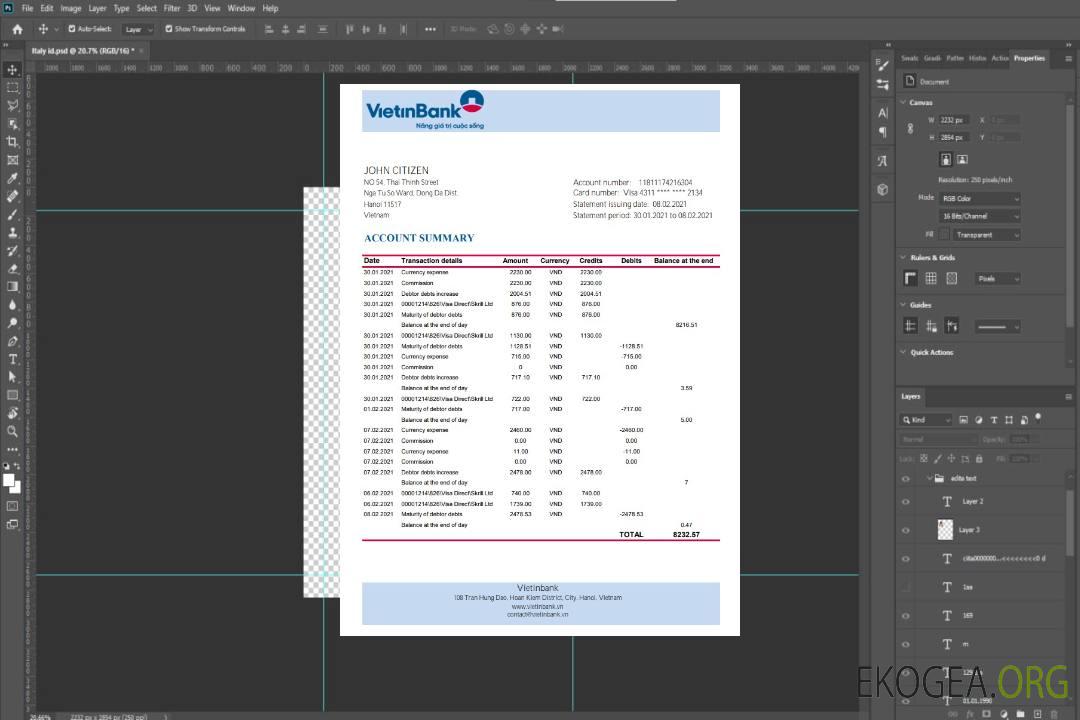The image size is (1080, 720).
Task: Select the Zoom magnifier tool
Action: [x=12, y=431]
